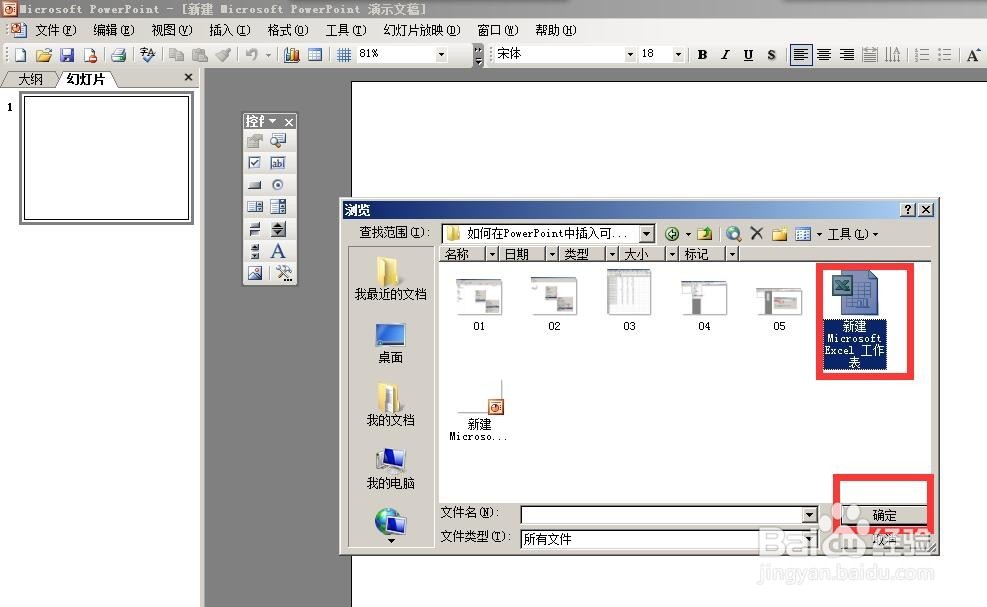Select the Combo Box control tool

click(278, 207)
